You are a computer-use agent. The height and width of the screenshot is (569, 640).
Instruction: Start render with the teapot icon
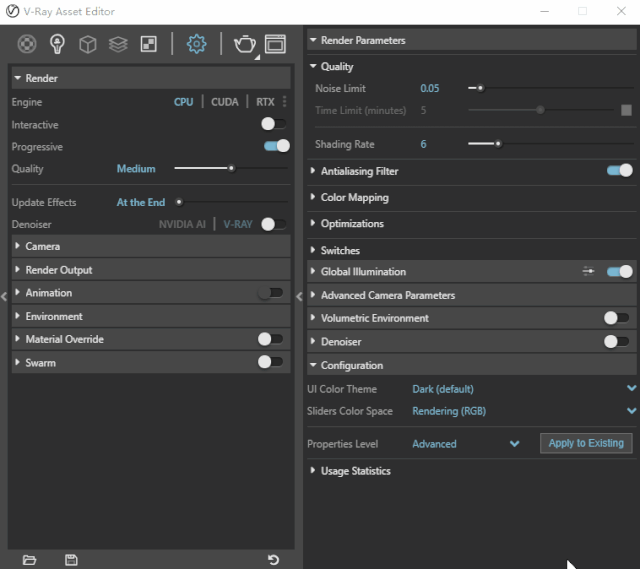click(245, 44)
